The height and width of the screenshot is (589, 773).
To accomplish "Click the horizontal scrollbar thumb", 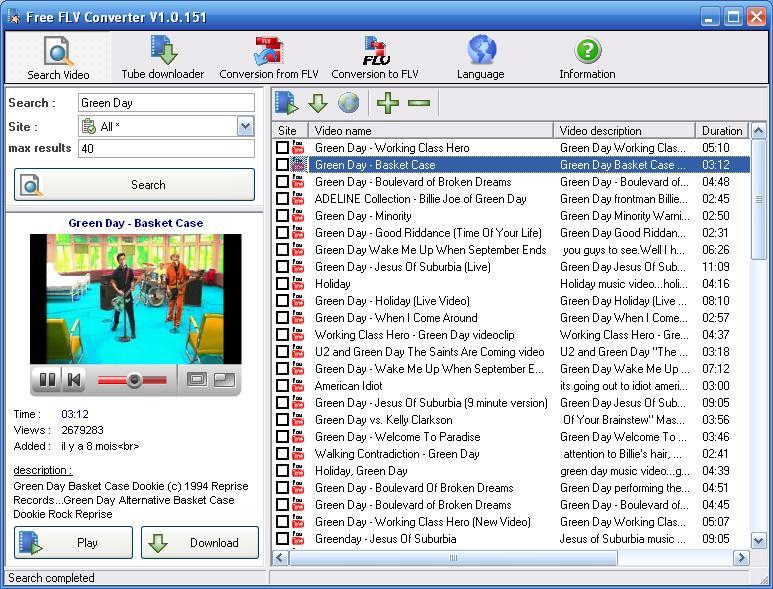I will pyautogui.click(x=453, y=558).
